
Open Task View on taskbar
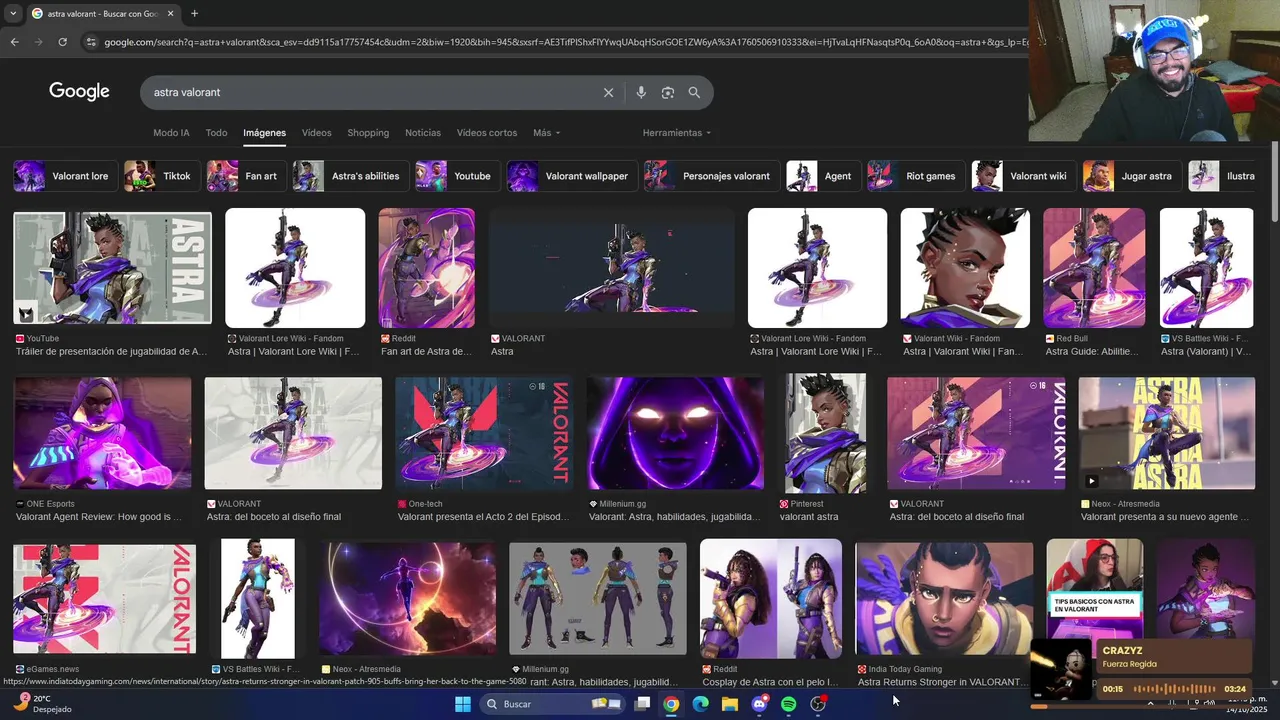coord(642,704)
